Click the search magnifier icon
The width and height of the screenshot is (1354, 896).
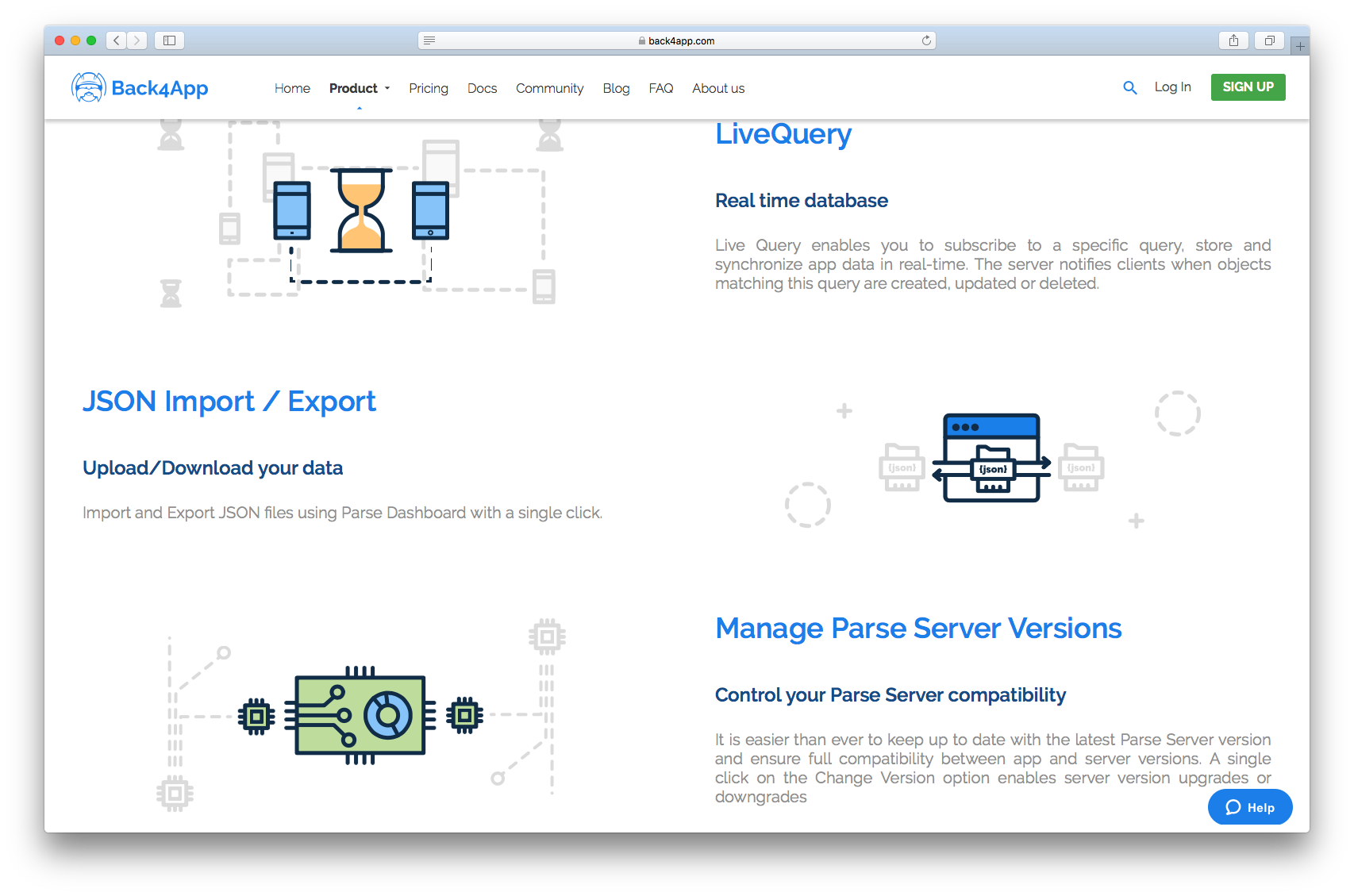[1130, 87]
